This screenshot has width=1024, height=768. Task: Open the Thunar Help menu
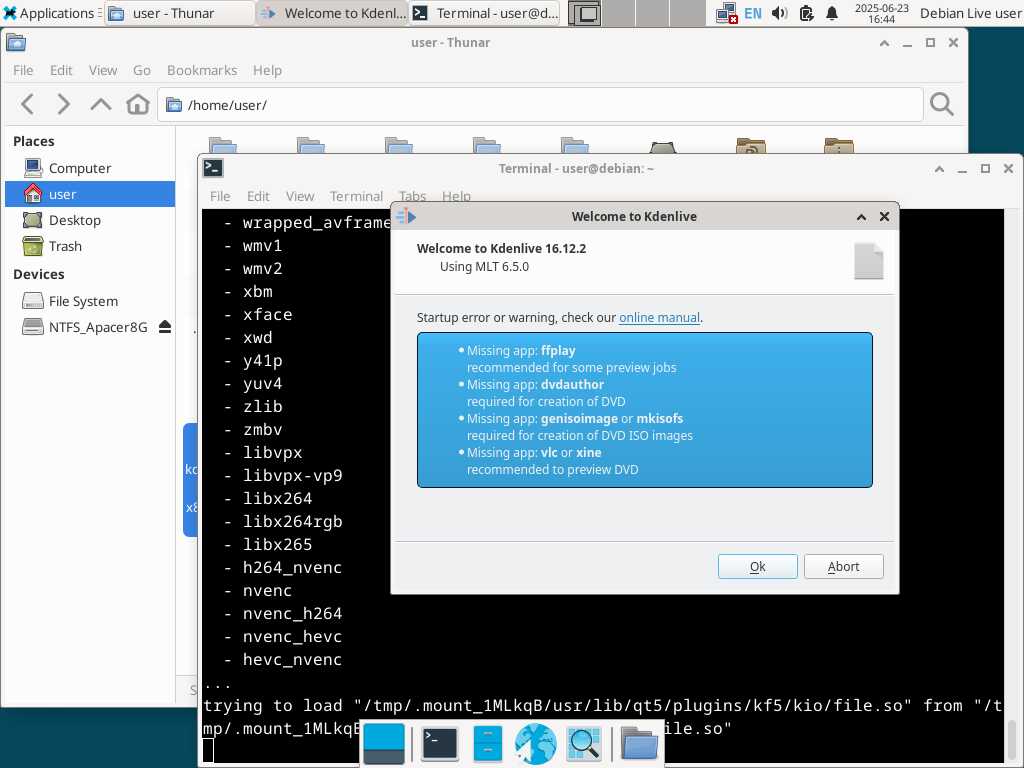click(267, 70)
